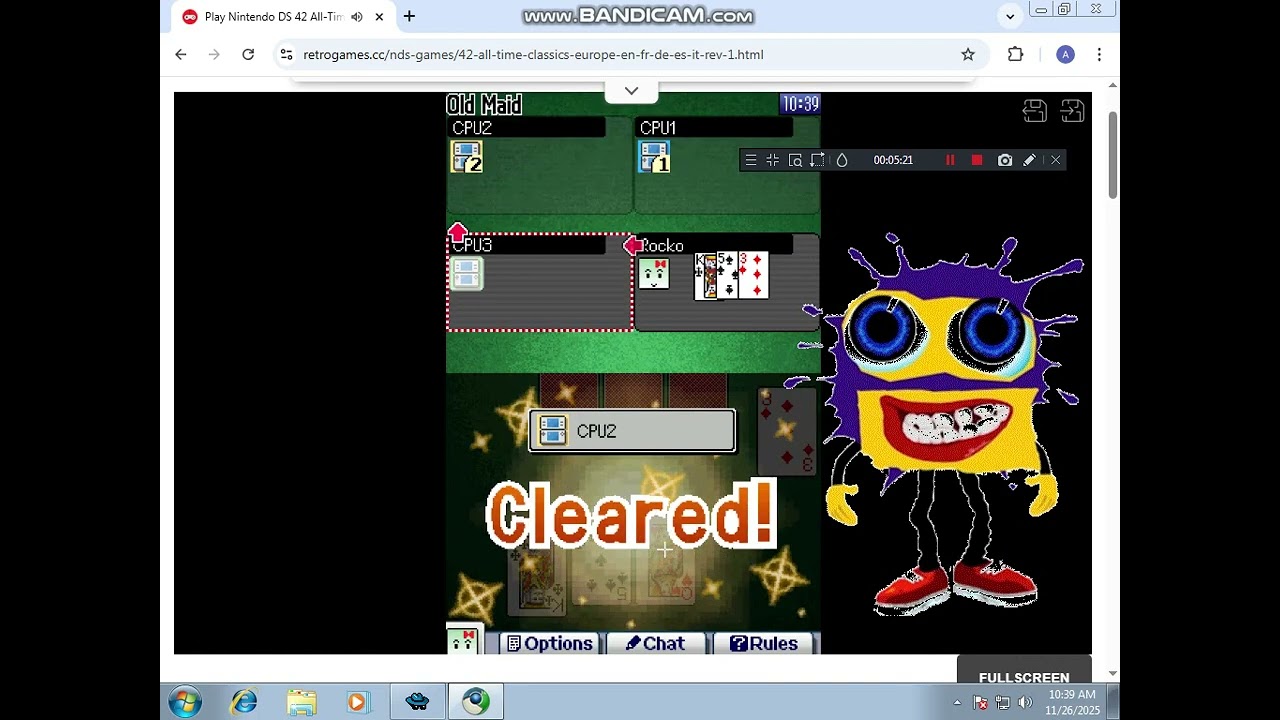
Task: View site information icon in address bar
Action: (x=287, y=55)
